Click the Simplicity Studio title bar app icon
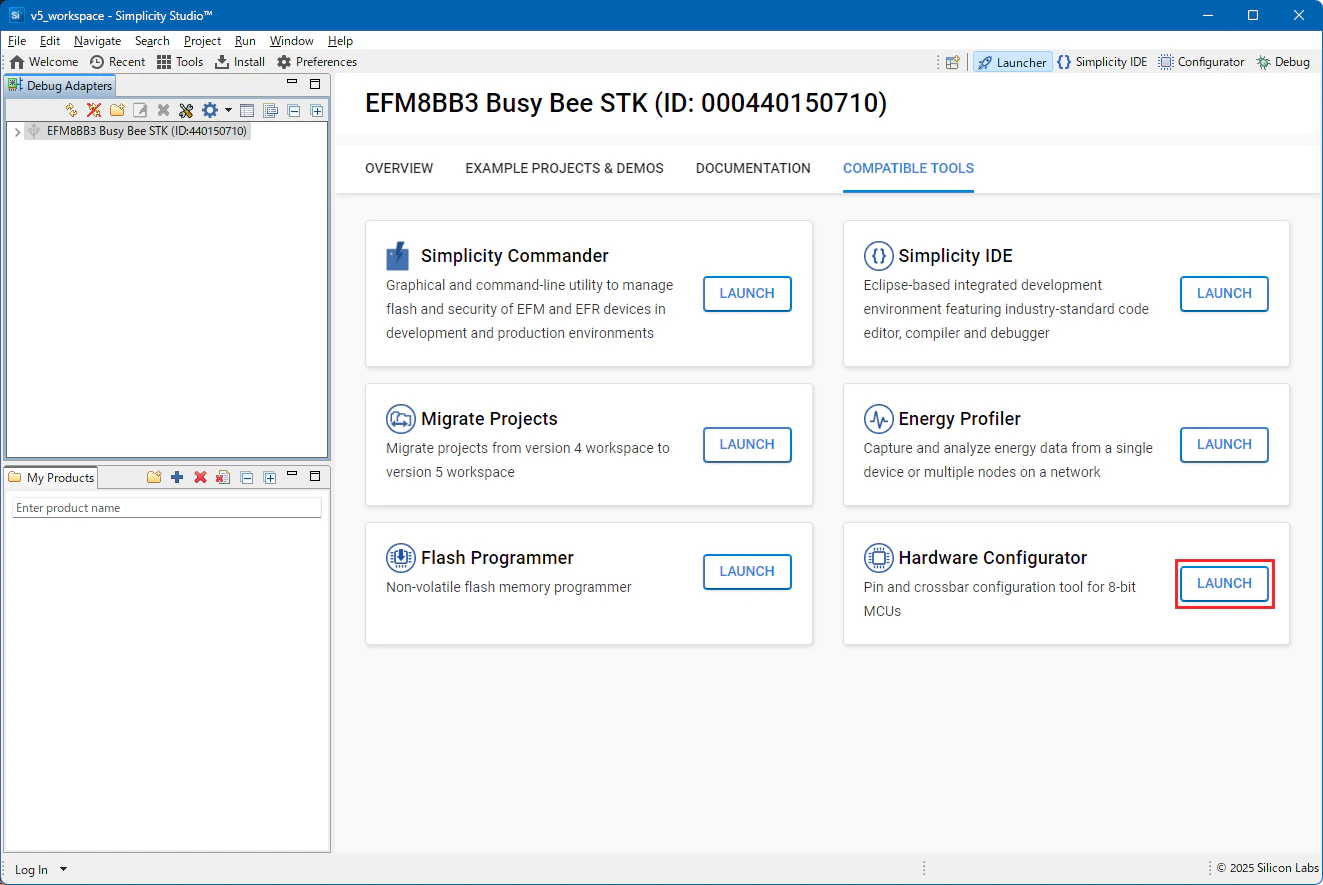Image resolution: width=1323 pixels, height=885 pixels. point(16,15)
